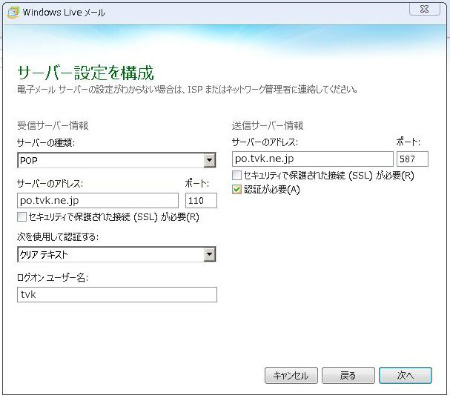
Task: Enable SSL for the incoming server
Action: tap(22, 217)
